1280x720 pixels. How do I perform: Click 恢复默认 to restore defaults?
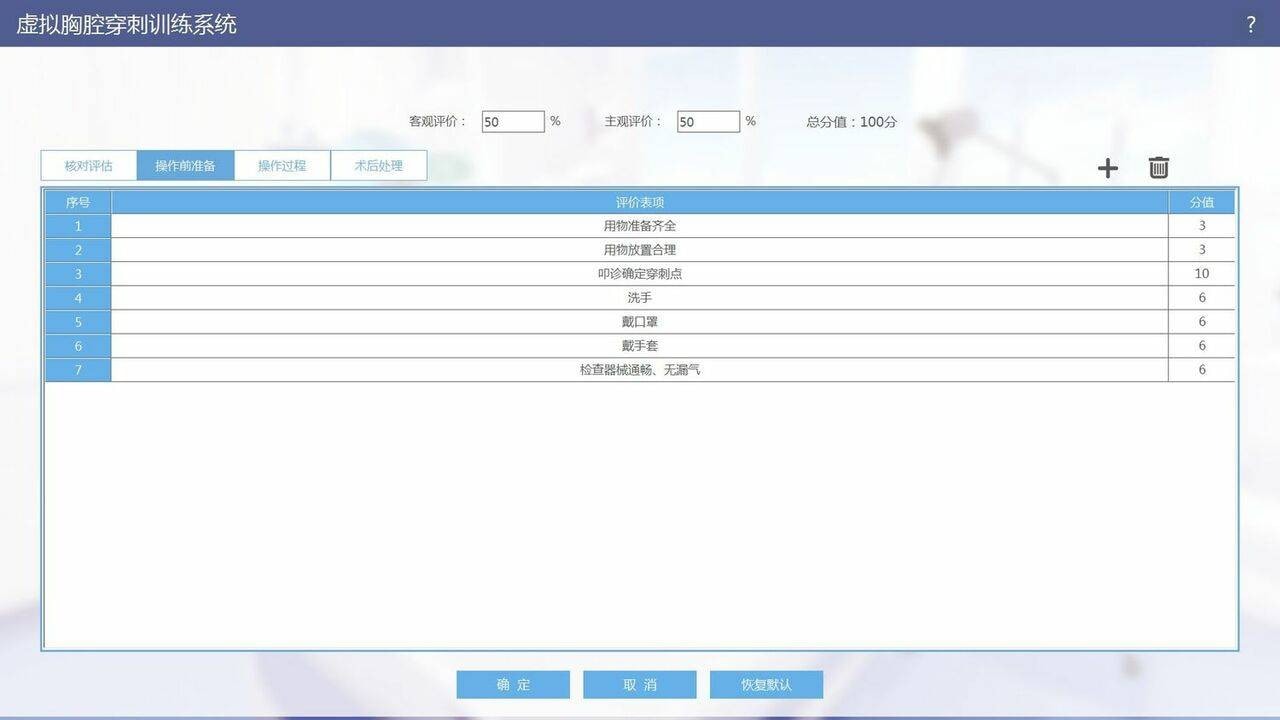[766, 685]
